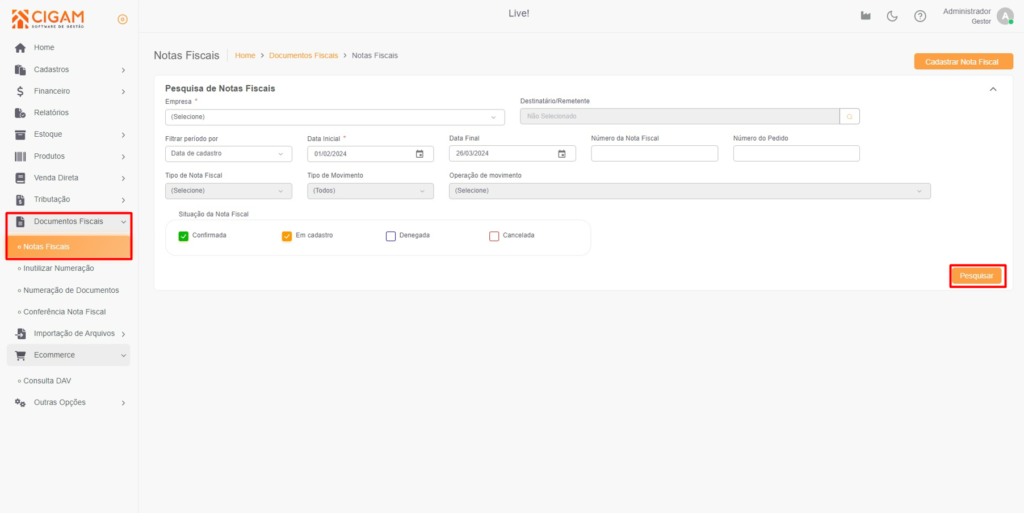Select the Notas Fiscais submenu item

pyautogui.click(x=69, y=247)
